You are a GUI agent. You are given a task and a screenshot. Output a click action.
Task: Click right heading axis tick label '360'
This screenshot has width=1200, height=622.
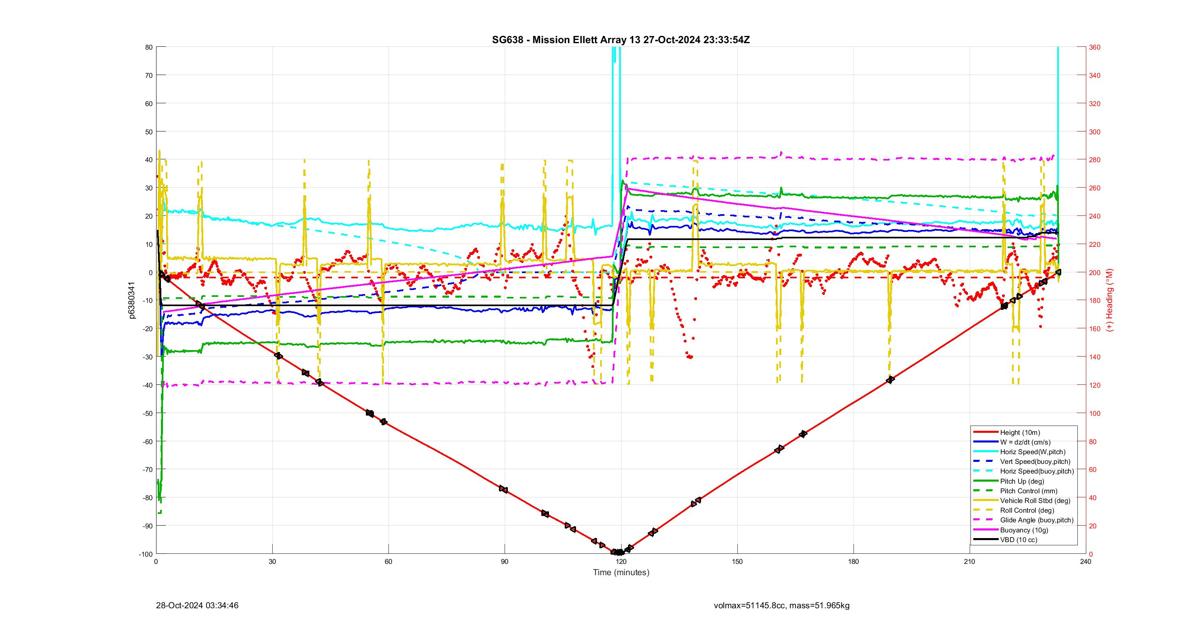pos(1095,47)
